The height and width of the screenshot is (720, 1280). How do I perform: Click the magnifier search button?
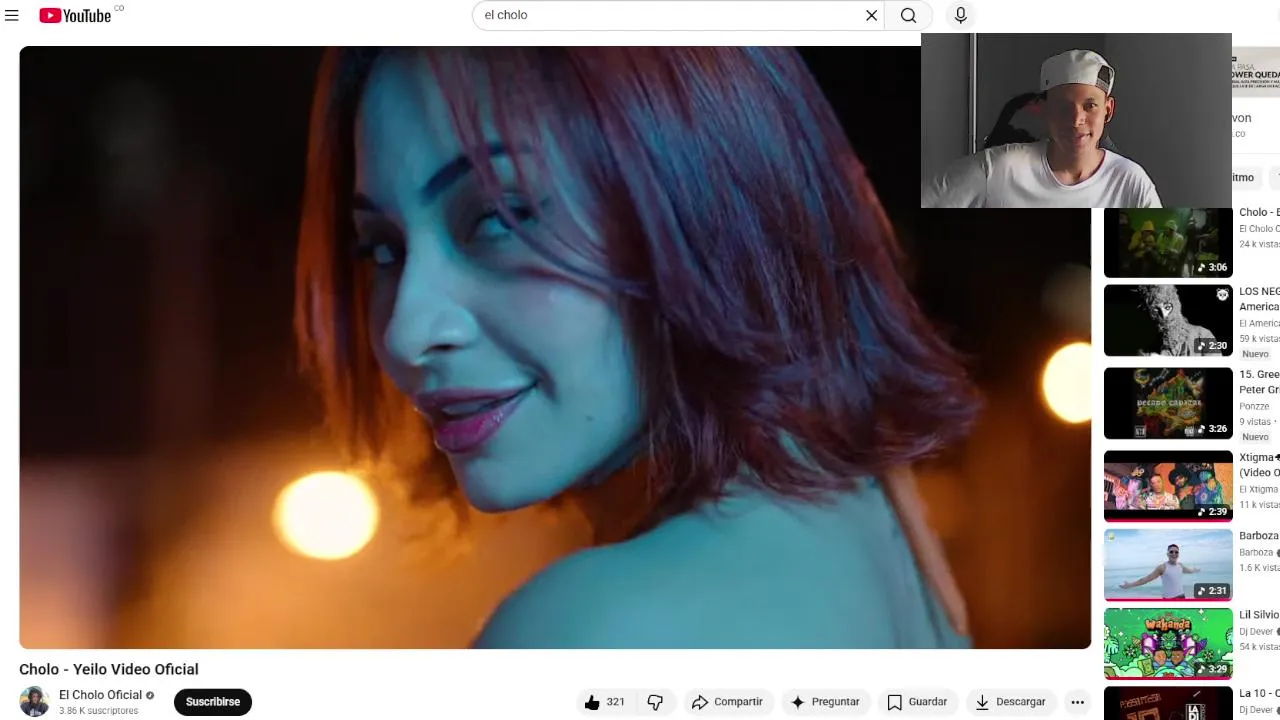(908, 15)
